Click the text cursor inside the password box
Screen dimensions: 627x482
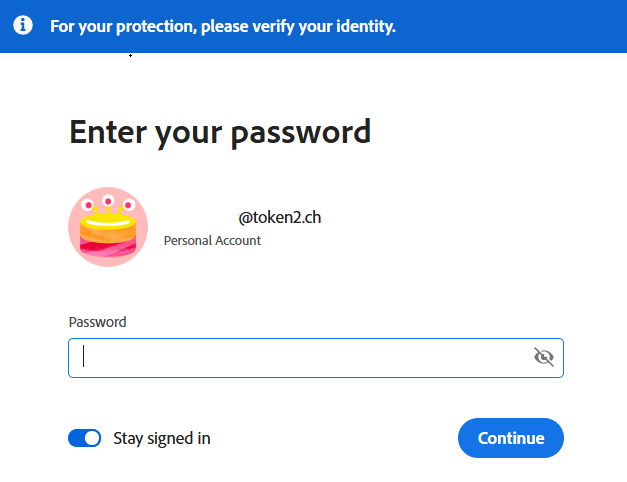coord(84,357)
